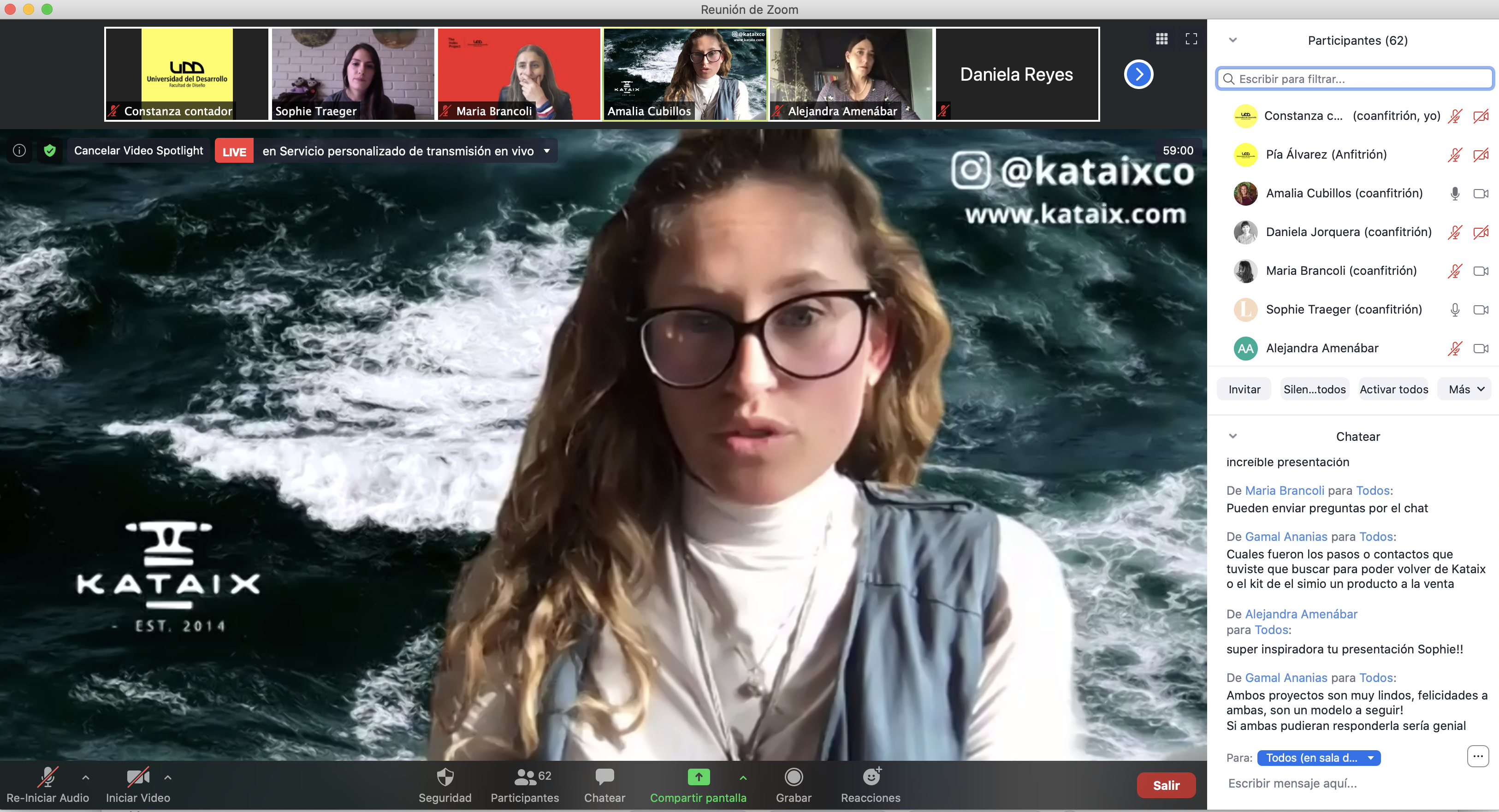
Task: Open audio options caret next to microphone
Action: [86, 777]
